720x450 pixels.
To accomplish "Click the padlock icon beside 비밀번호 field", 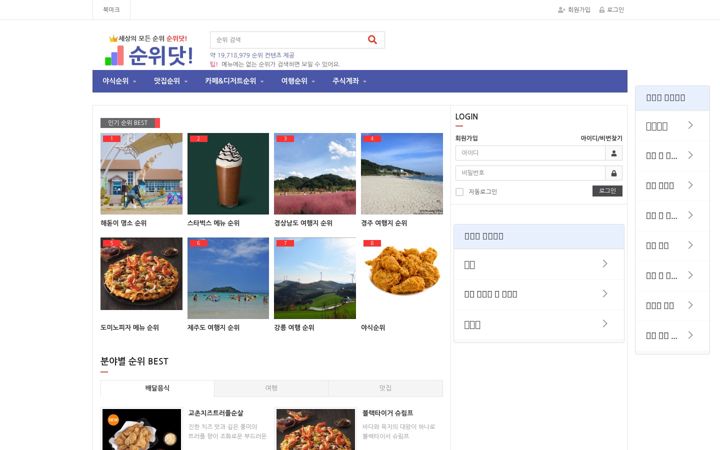I will point(614,173).
